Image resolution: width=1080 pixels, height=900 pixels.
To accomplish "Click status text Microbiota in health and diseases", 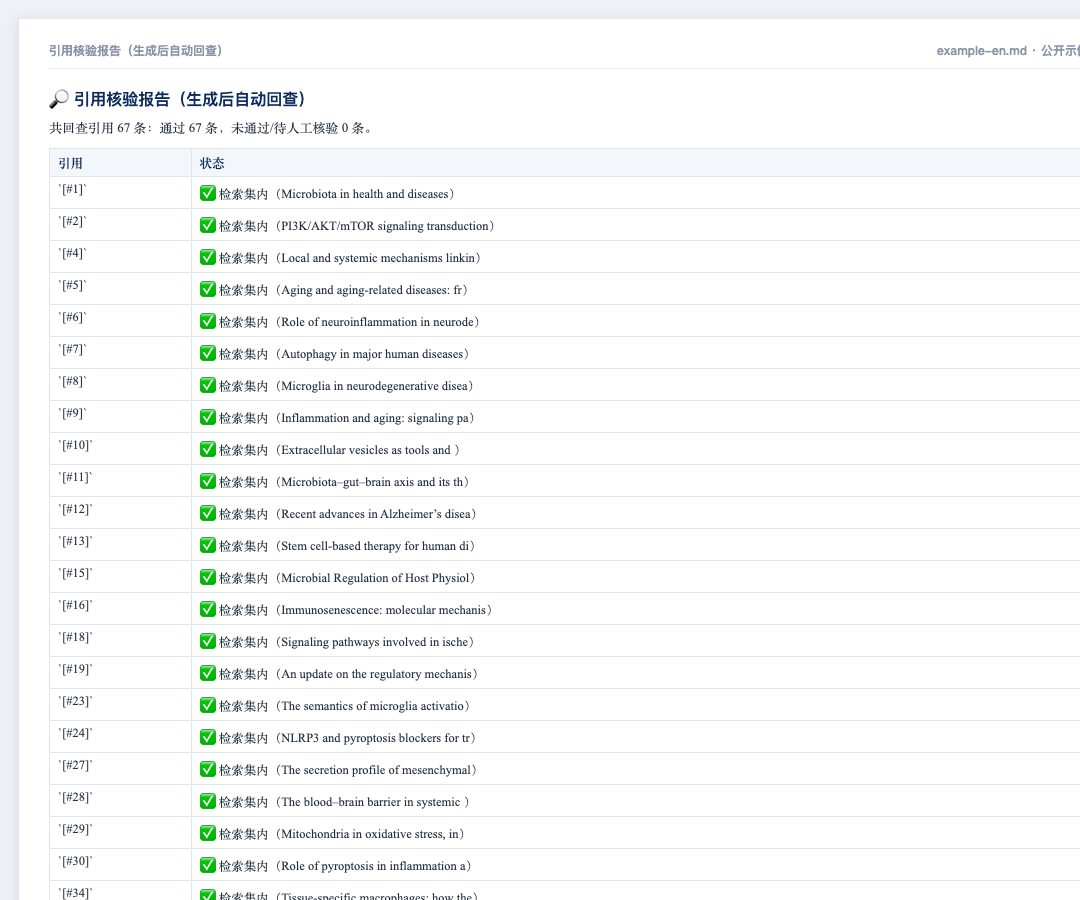I will click(364, 194).
